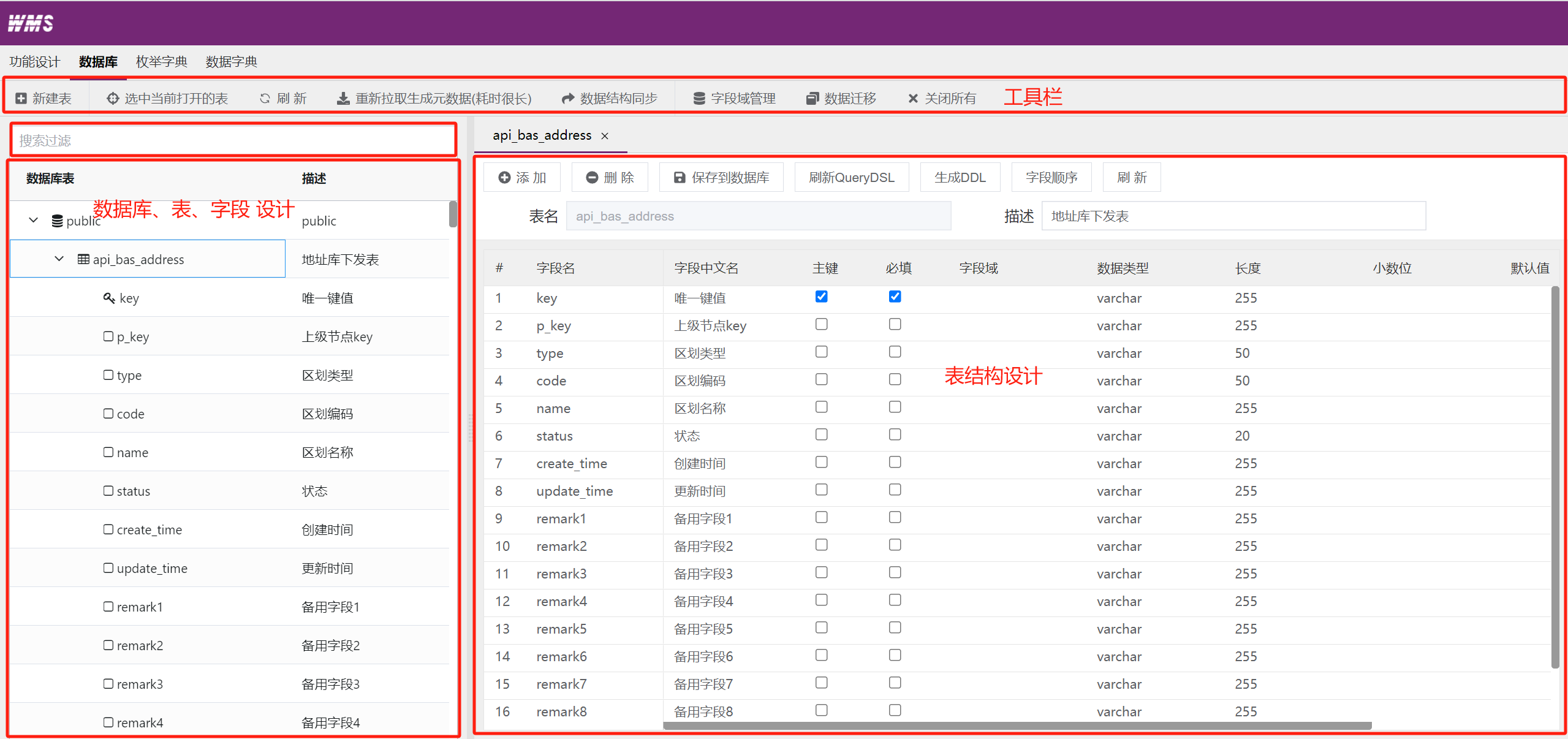Uncheck 主键 checkbox for key field
1568x739 pixels.
point(821,297)
